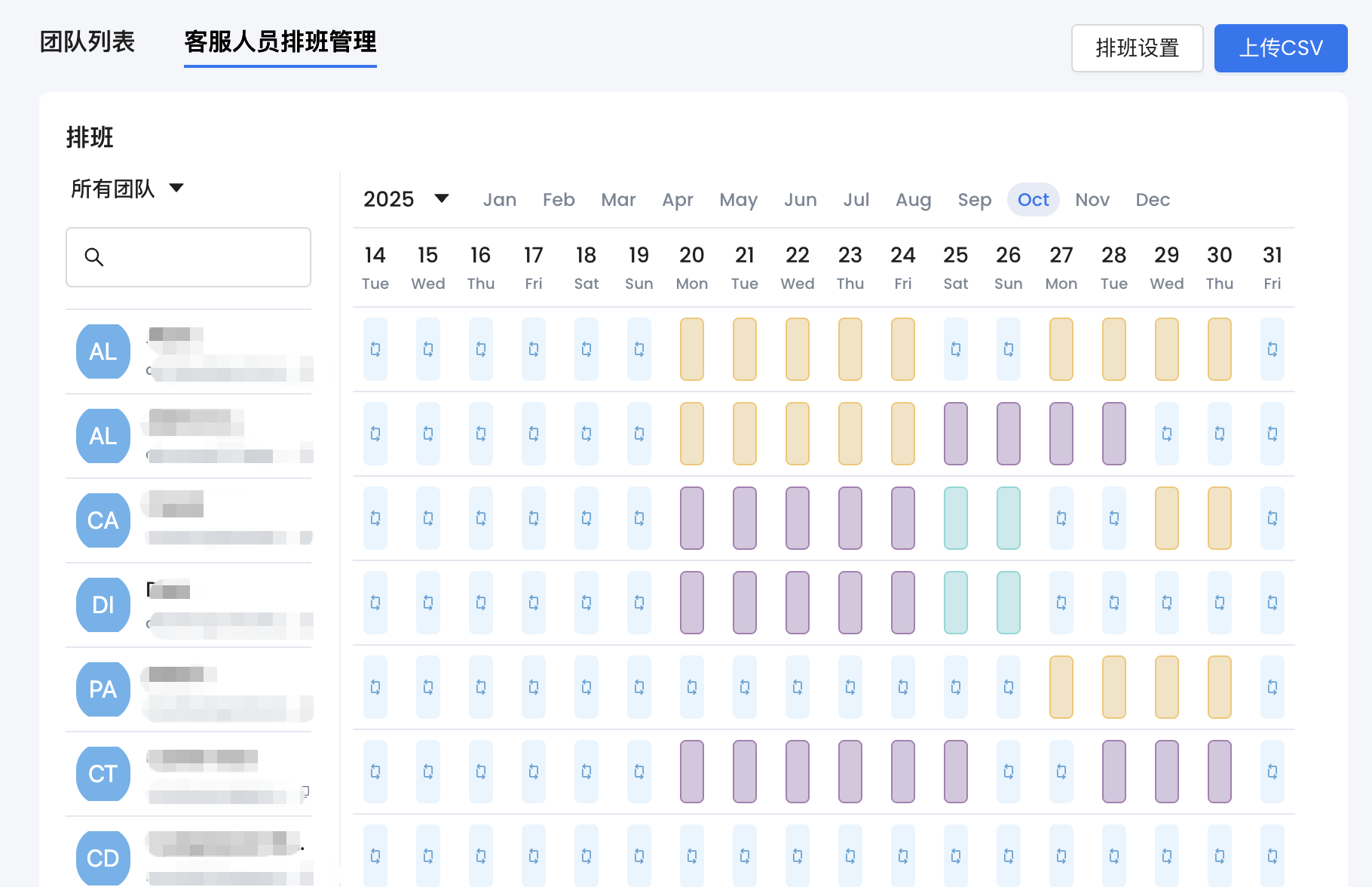Open 排班设置 schedule settings
Screen dimensions: 1372x887
point(1137,48)
